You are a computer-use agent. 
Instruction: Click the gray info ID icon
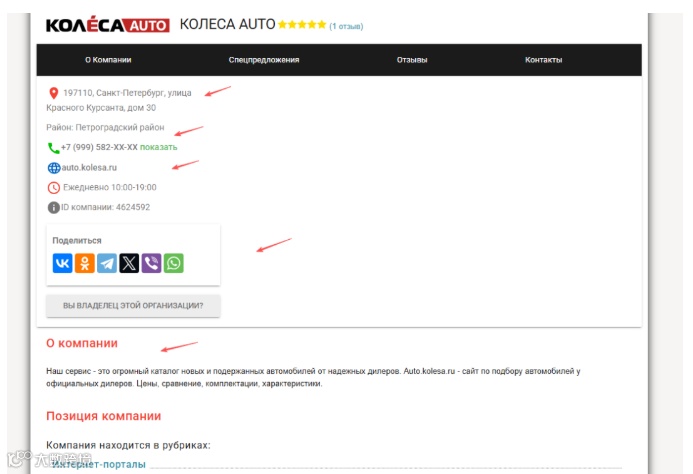coord(53,207)
